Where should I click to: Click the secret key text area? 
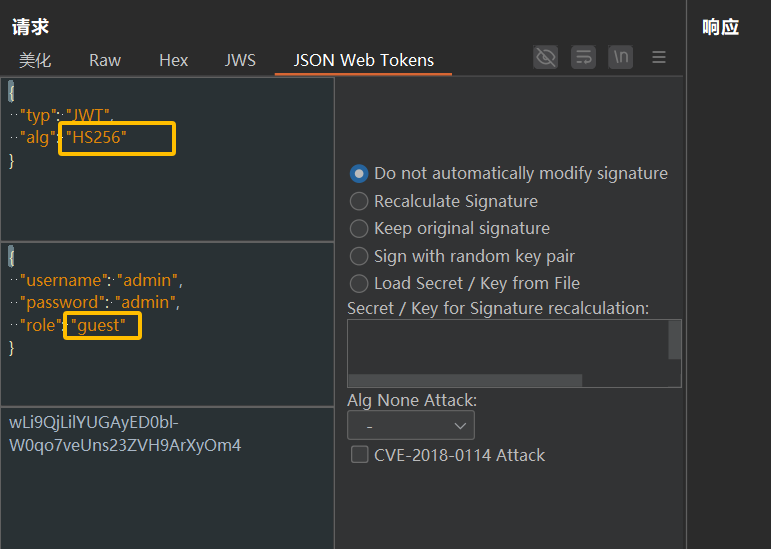click(x=507, y=347)
